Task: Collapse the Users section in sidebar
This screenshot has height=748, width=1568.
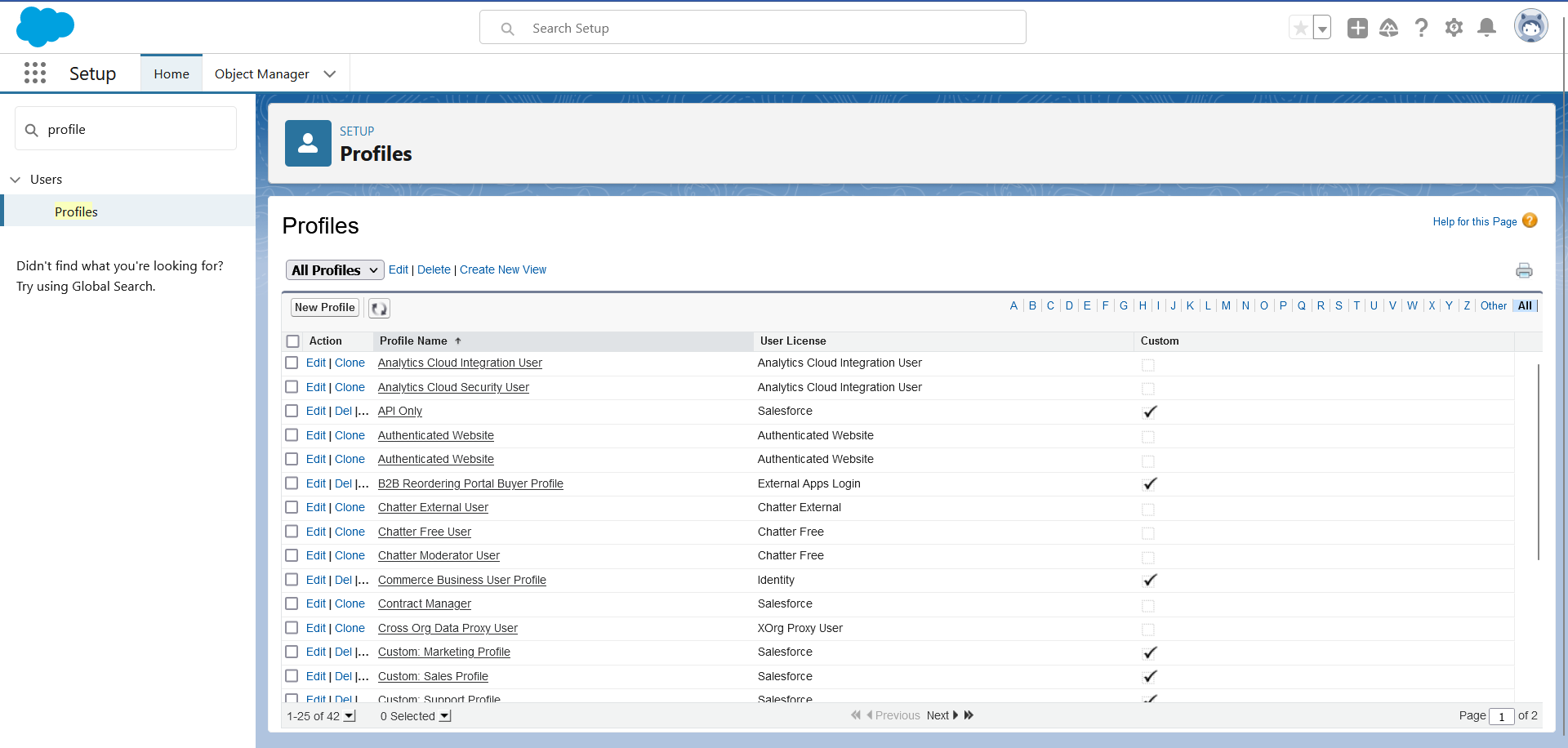Action: [16, 180]
